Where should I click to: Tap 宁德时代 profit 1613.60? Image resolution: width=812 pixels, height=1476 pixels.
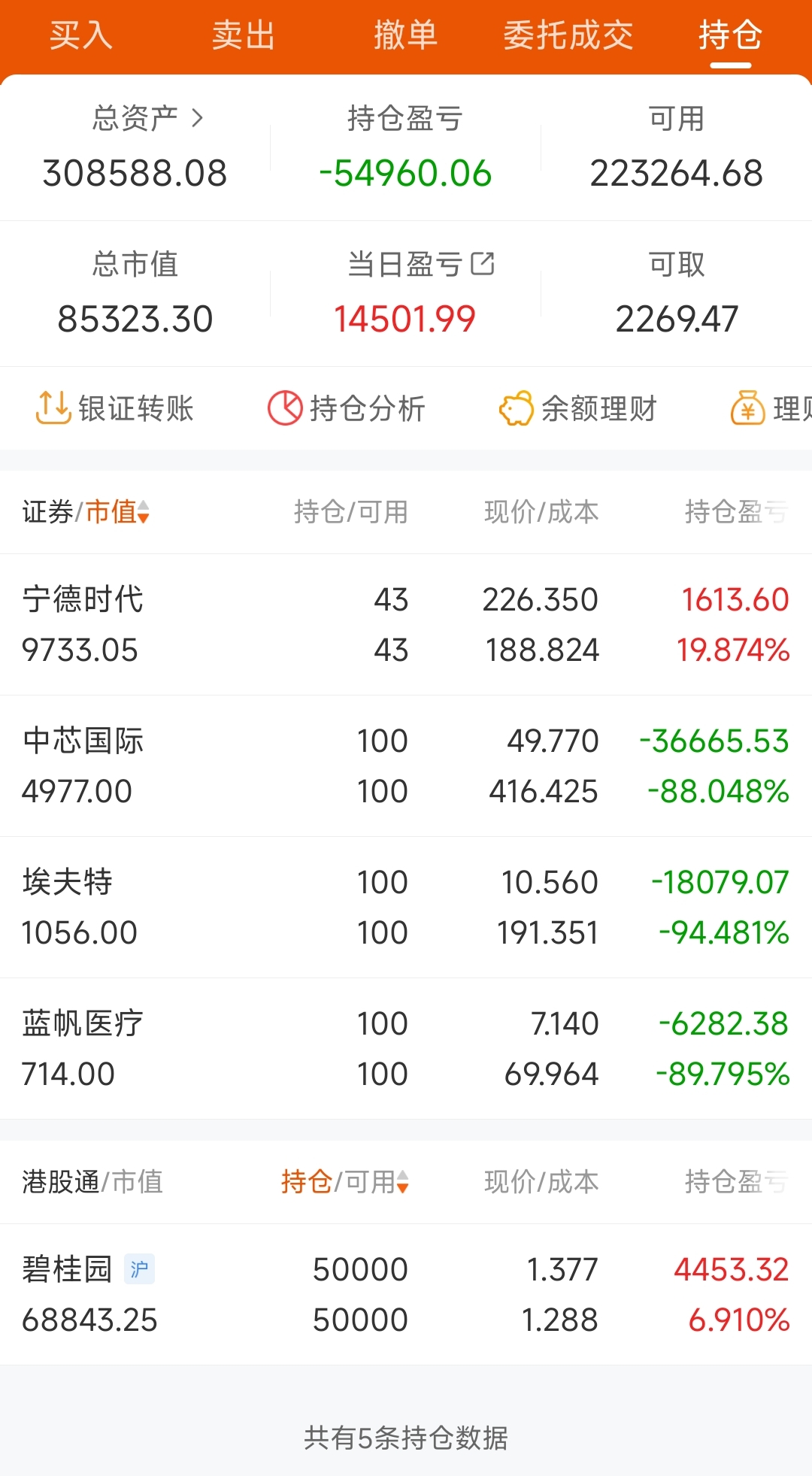pos(735,600)
